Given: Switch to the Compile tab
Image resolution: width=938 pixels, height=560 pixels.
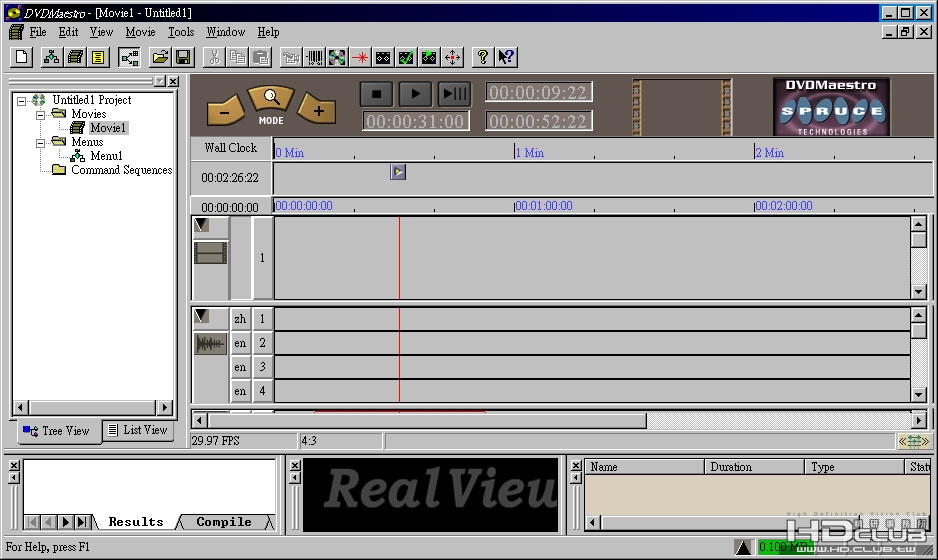Looking at the screenshot, I should tap(224, 522).
